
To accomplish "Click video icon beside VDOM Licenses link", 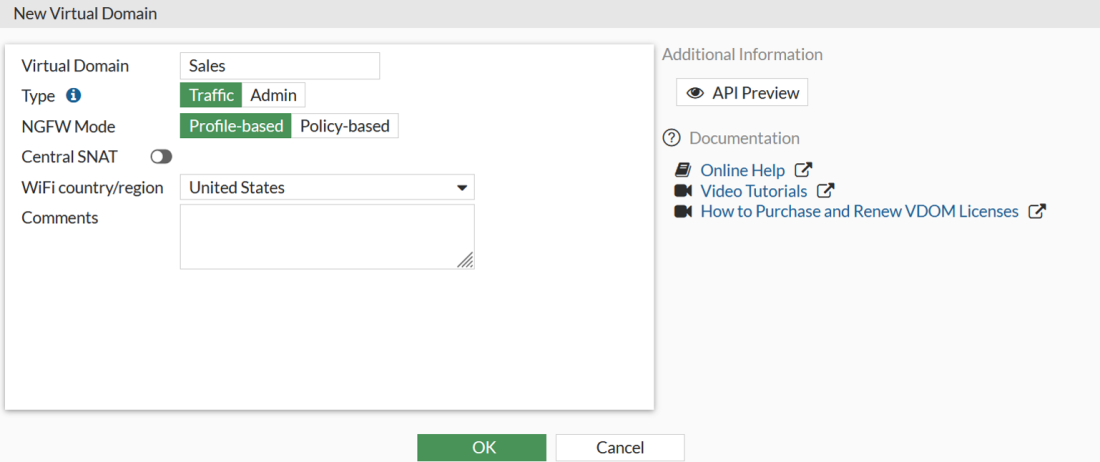I will [683, 212].
